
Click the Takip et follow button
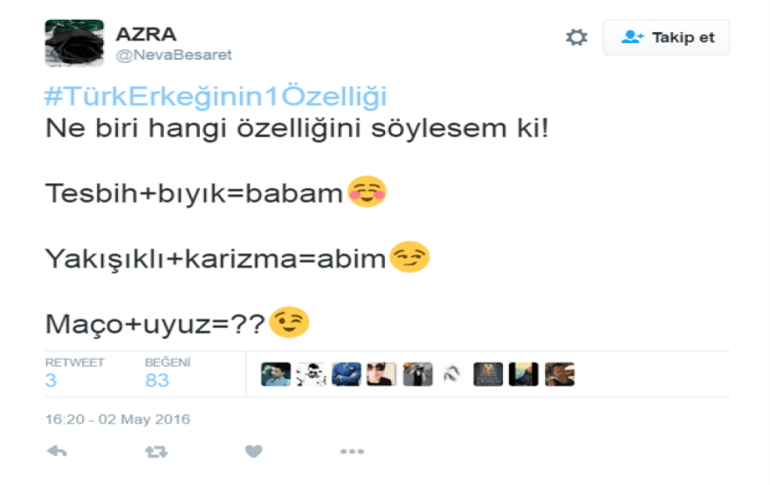666,37
